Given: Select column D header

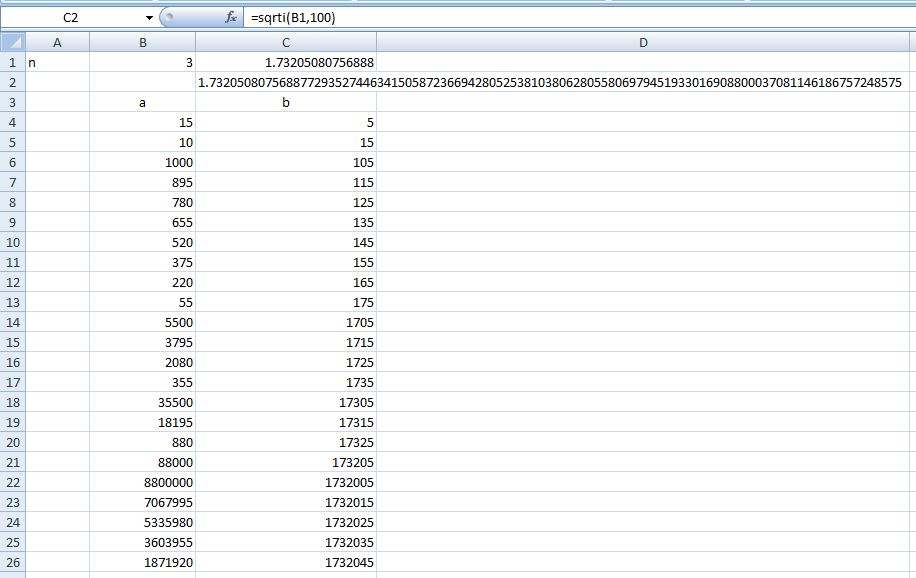Looking at the screenshot, I should coord(643,42).
